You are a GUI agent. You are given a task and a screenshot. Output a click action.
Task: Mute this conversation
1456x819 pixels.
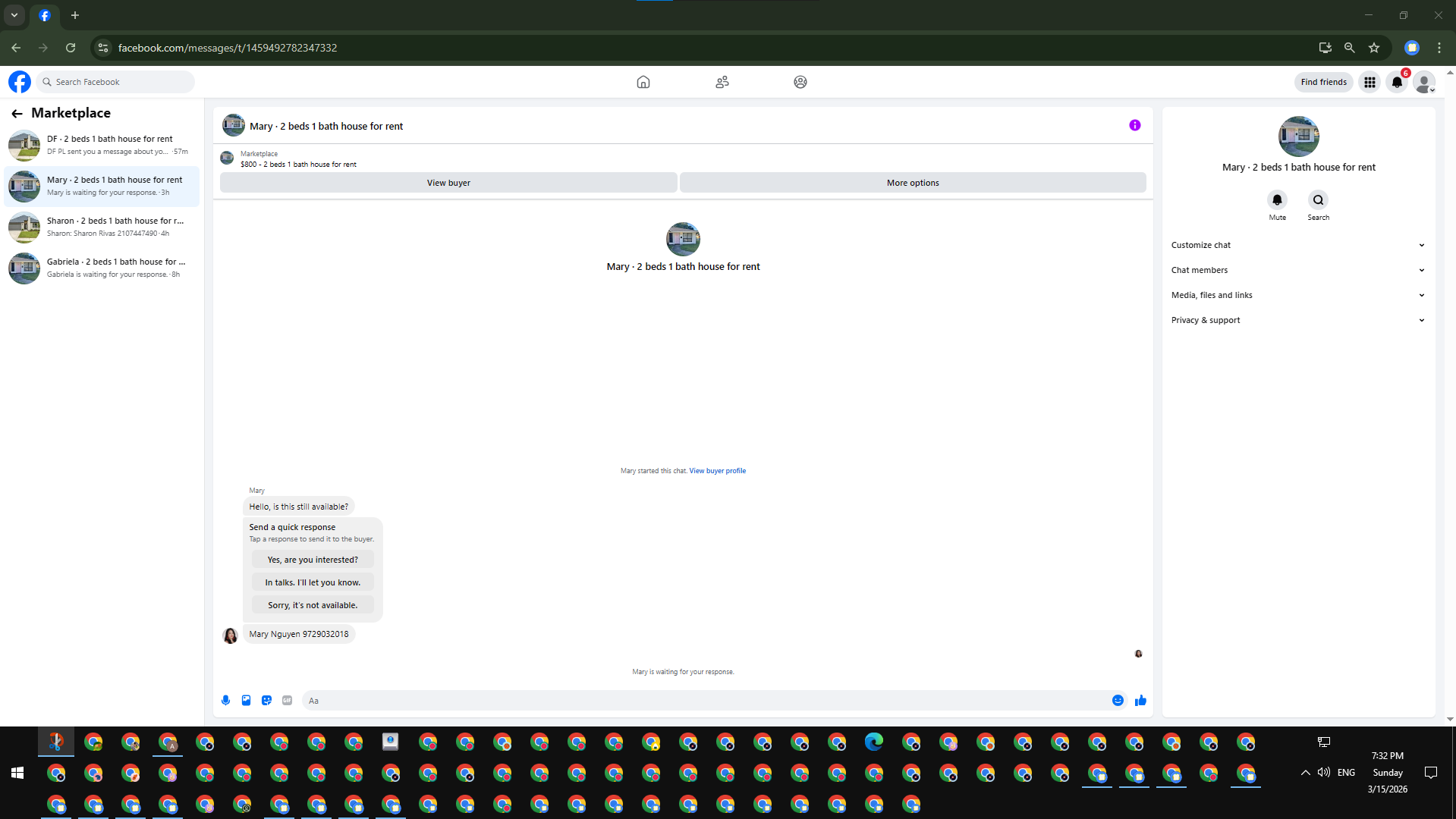(1278, 200)
